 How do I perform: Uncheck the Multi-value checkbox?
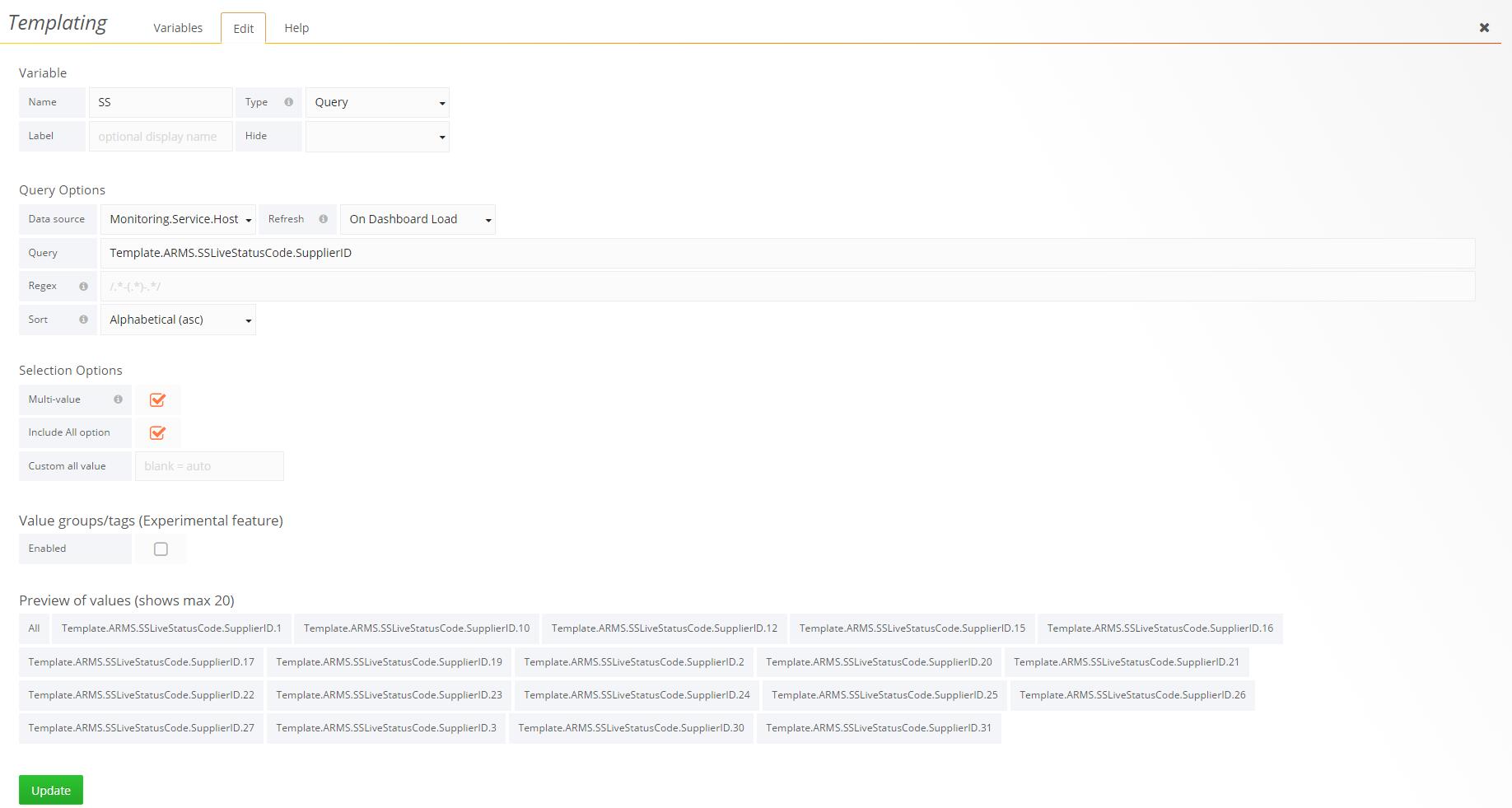pos(157,400)
